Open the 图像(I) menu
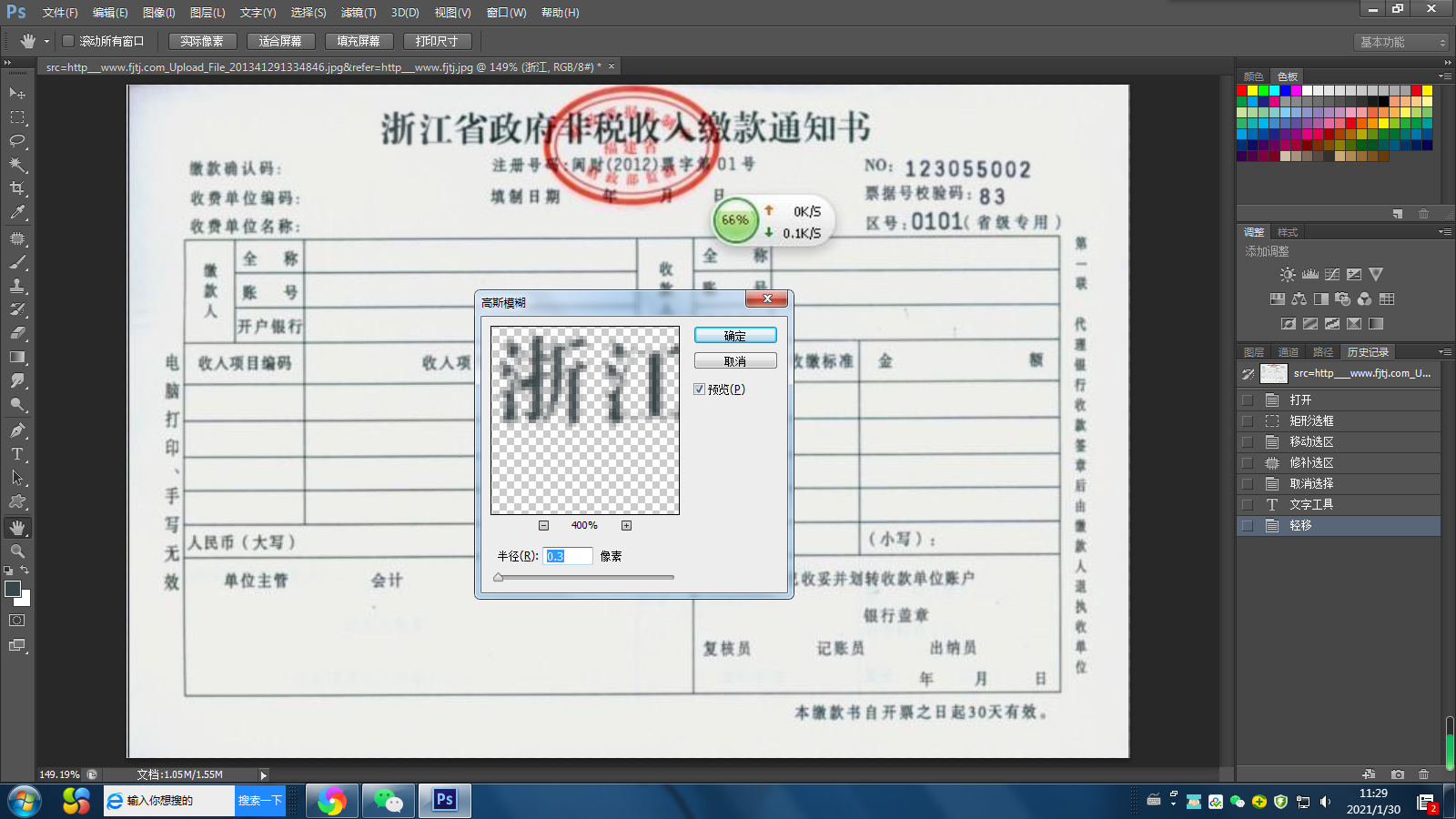The height and width of the screenshot is (819, 1456). (158, 13)
